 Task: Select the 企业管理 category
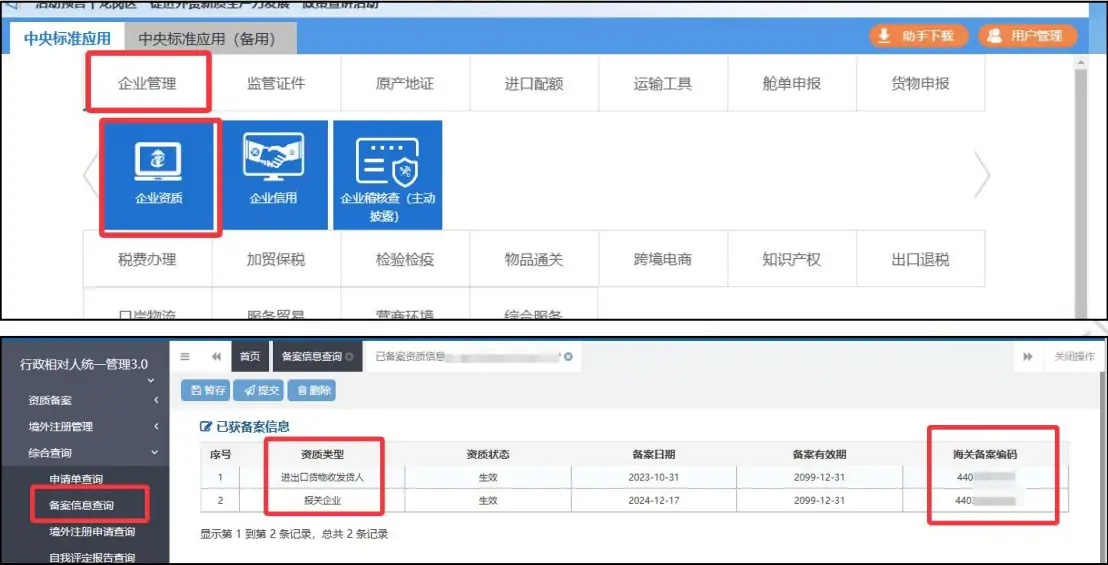click(147, 84)
